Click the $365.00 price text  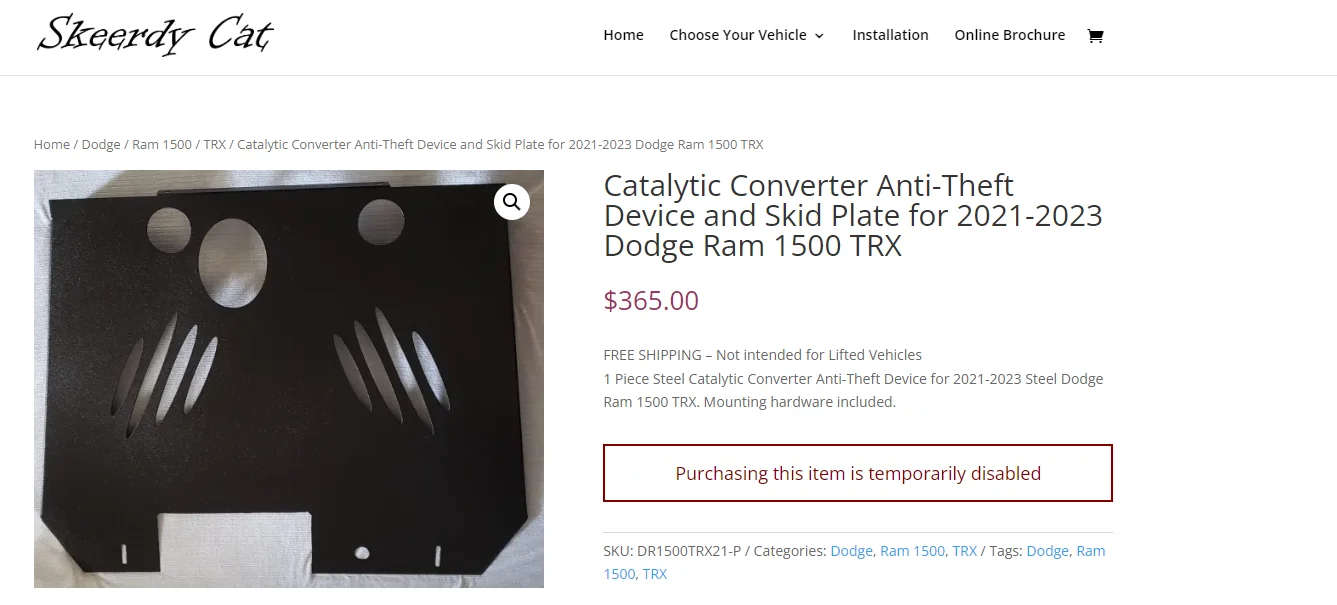pyautogui.click(x=651, y=300)
